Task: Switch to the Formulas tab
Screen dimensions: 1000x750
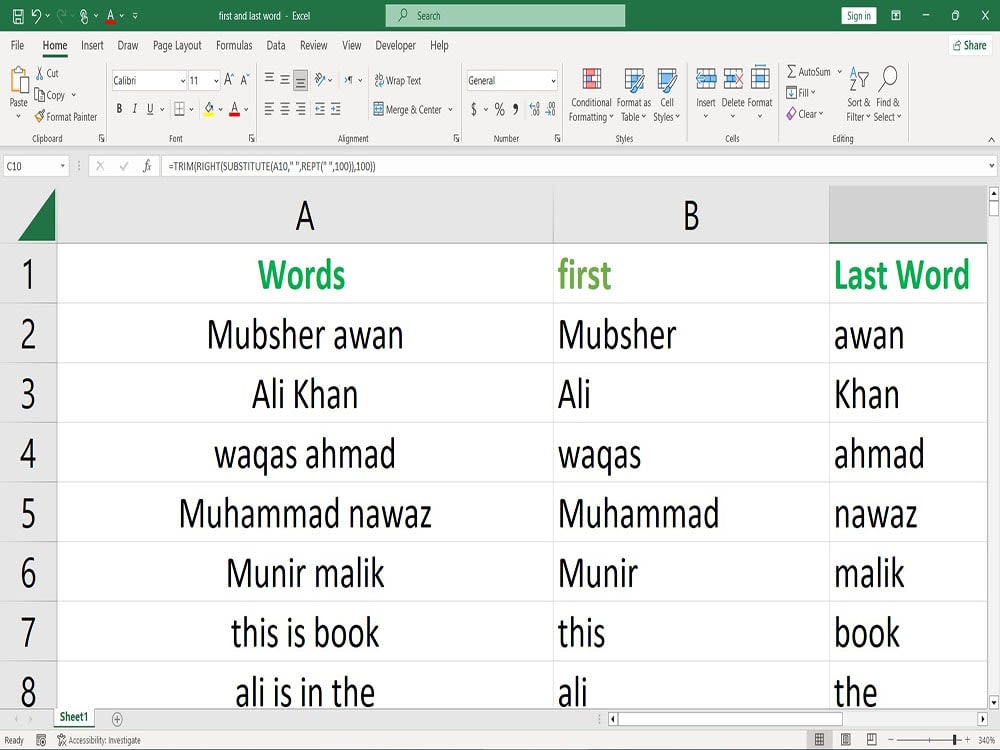Action: click(234, 45)
